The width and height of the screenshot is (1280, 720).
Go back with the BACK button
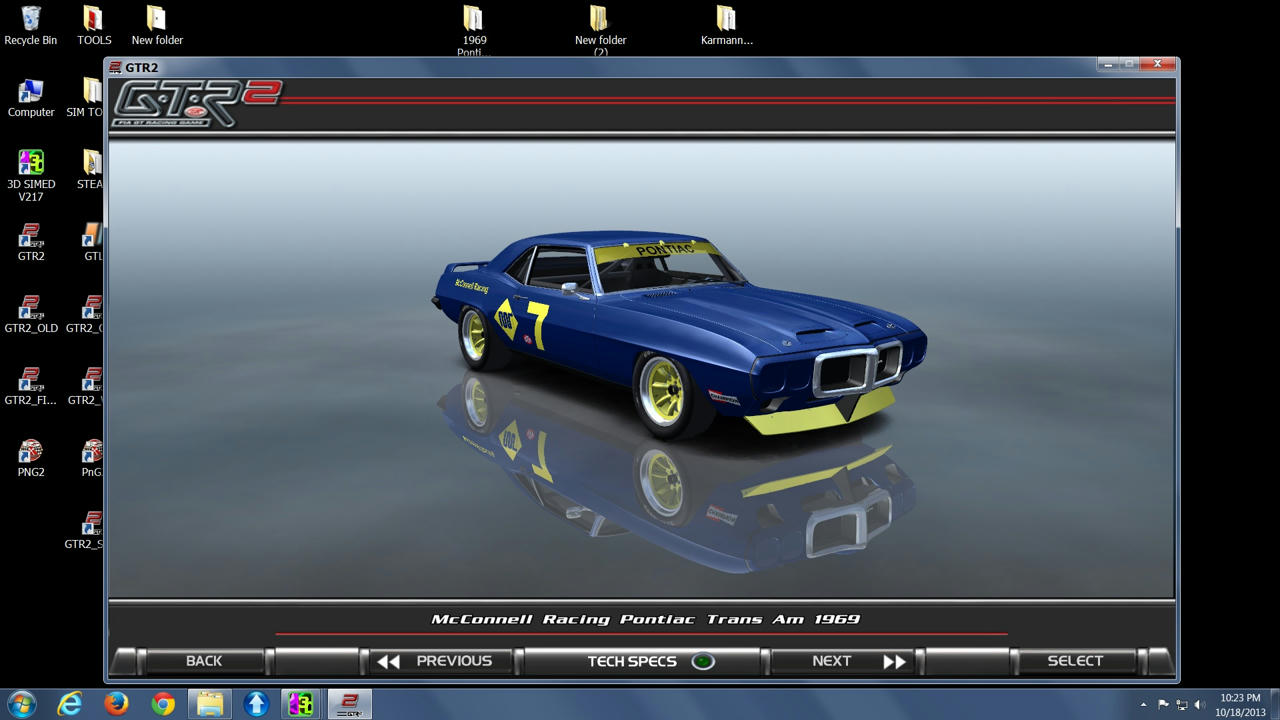coord(204,661)
